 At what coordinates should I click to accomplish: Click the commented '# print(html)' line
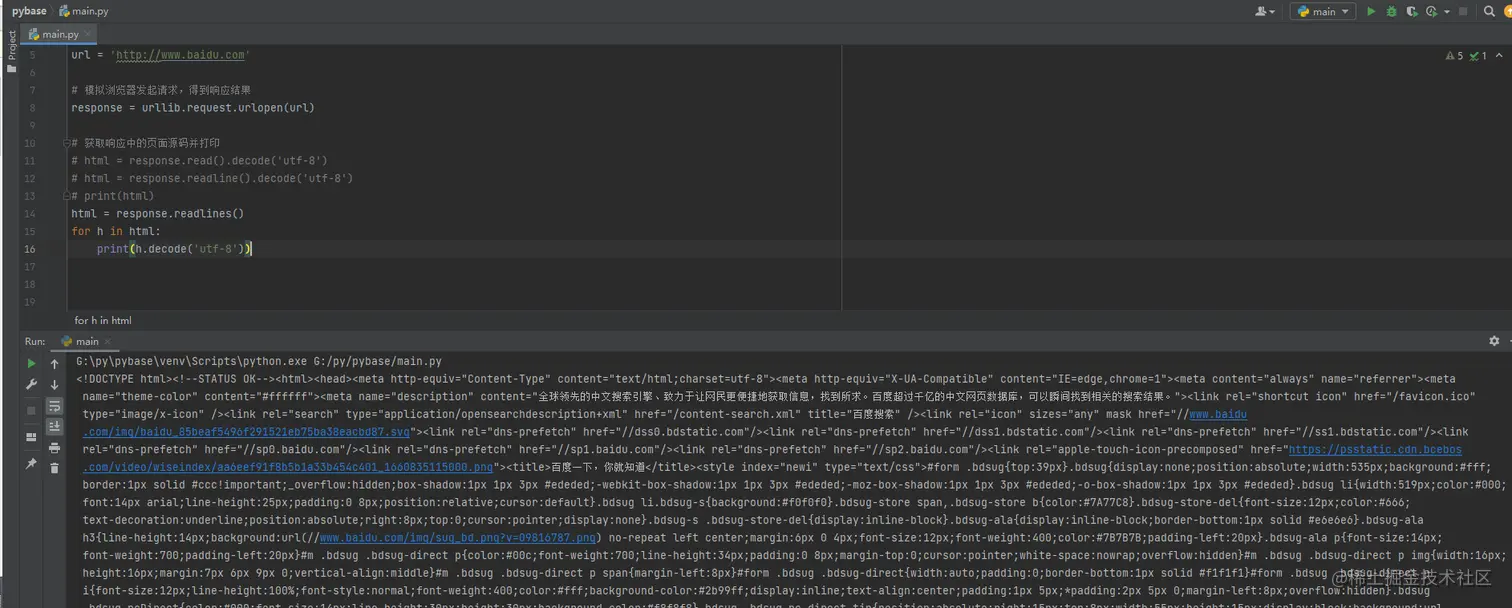[113, 196]
